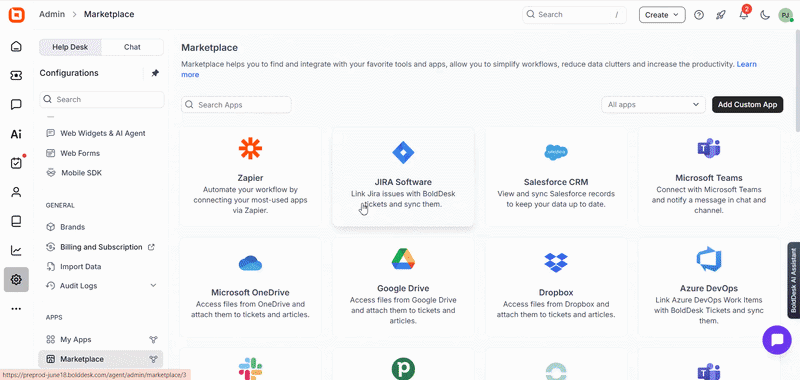Switch to the Chat tab
Screen dimensions: 800x380
[132, 47]
